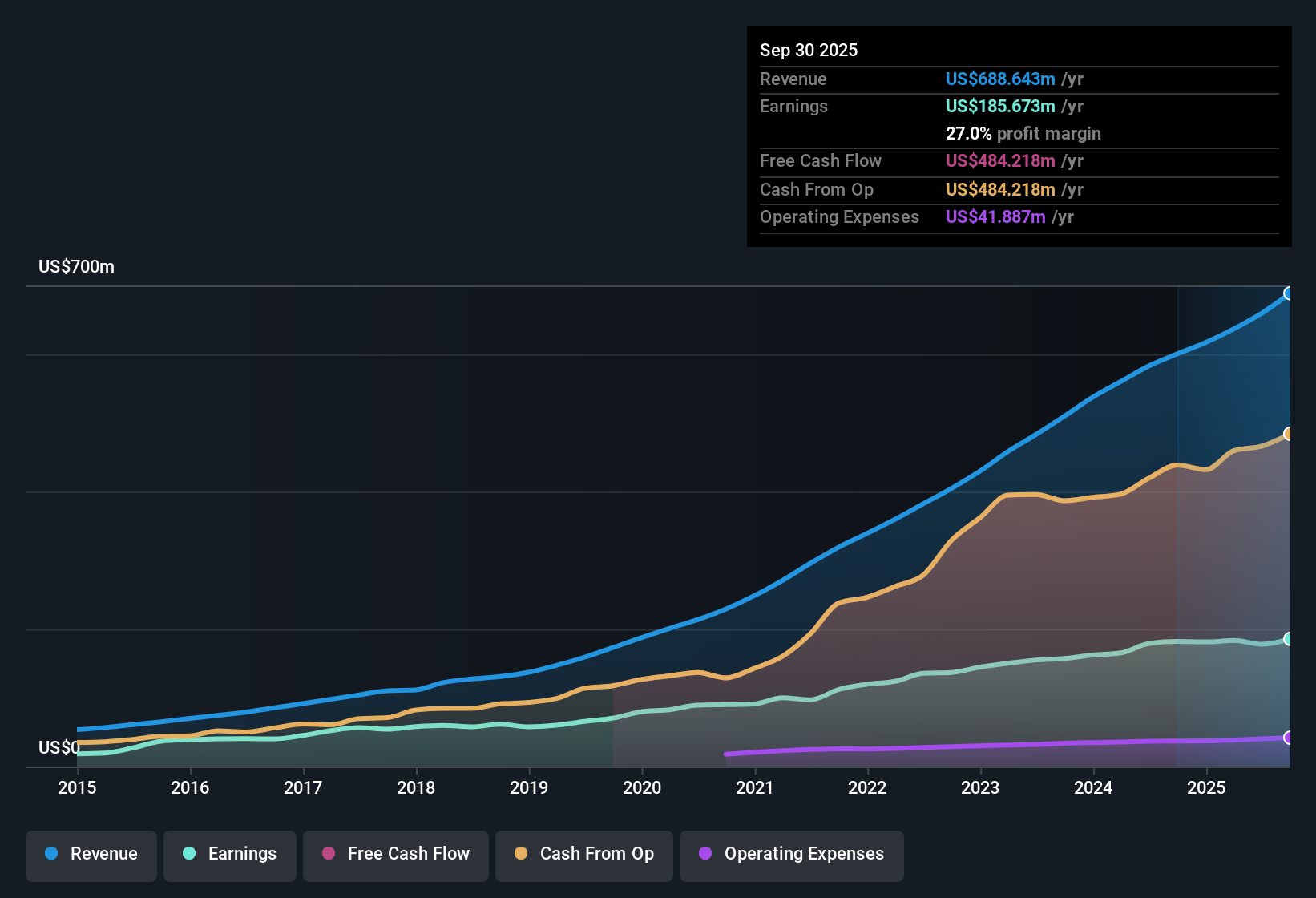Screen dimensions: 1316x898
Task: Click the Revenue value US$688.643m
Action: (1000, 79)
